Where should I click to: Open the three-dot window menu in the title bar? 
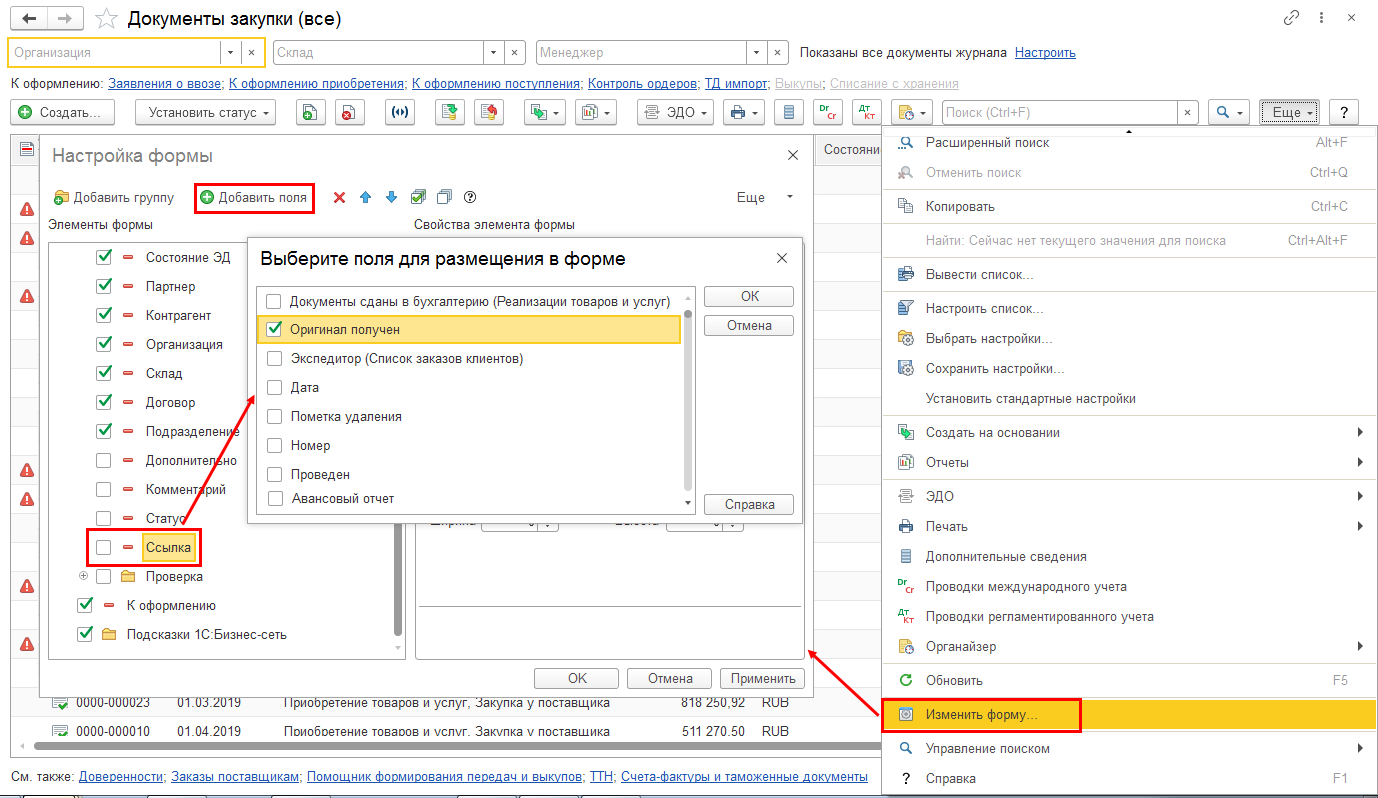point(1320,19)
